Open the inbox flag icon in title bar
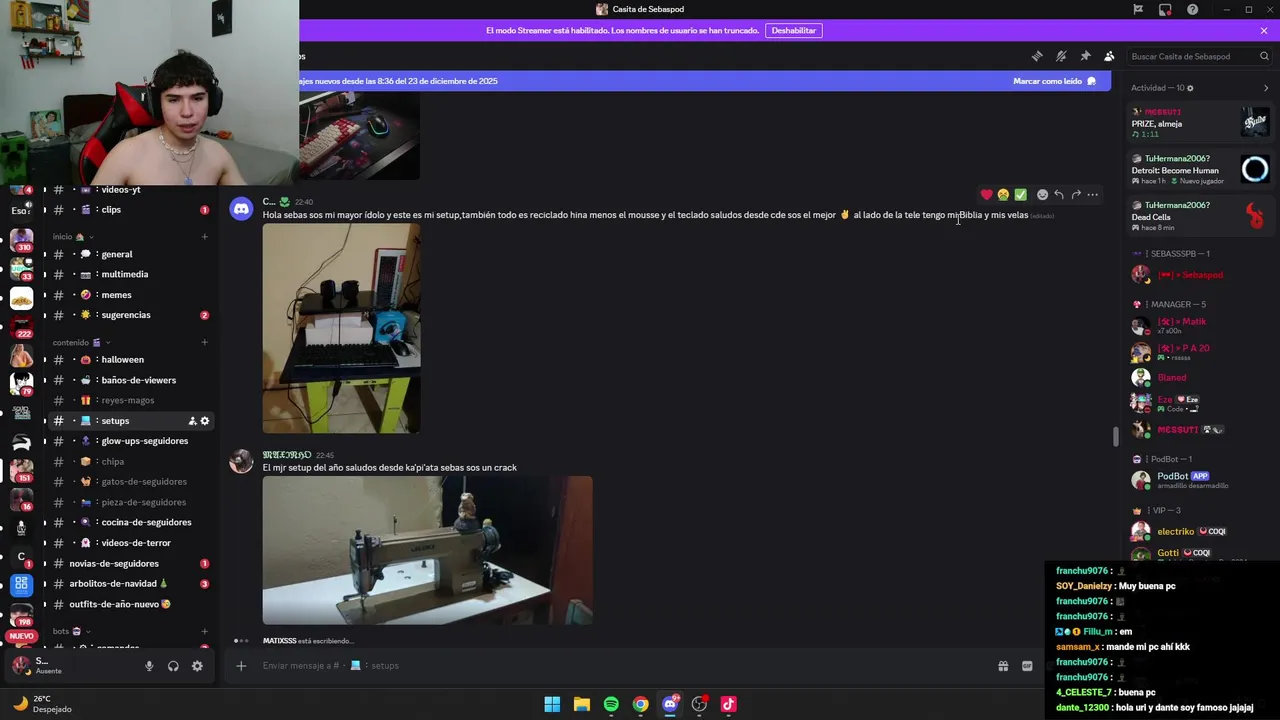The height and width of the screenshot is (720, 1280). [x=1138, y=9]
